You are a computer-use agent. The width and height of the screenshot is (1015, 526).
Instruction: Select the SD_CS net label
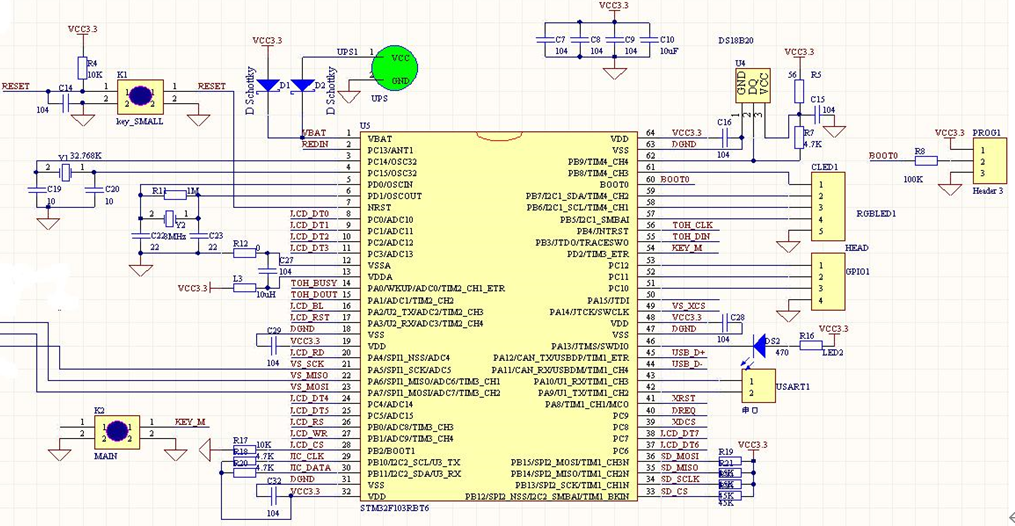point(675,491)
